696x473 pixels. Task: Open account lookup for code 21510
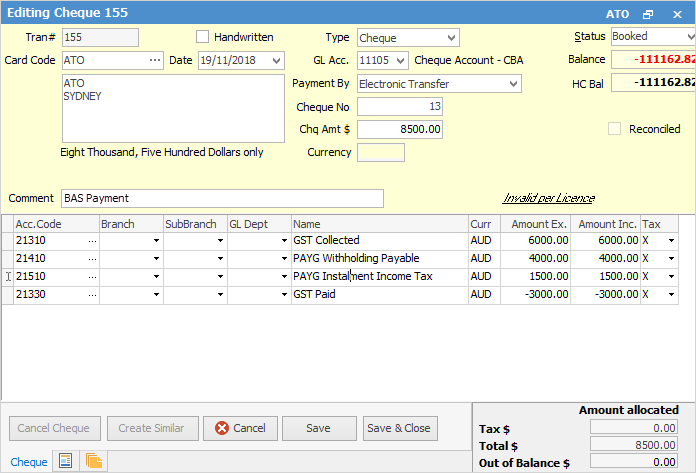click(92, 277)
